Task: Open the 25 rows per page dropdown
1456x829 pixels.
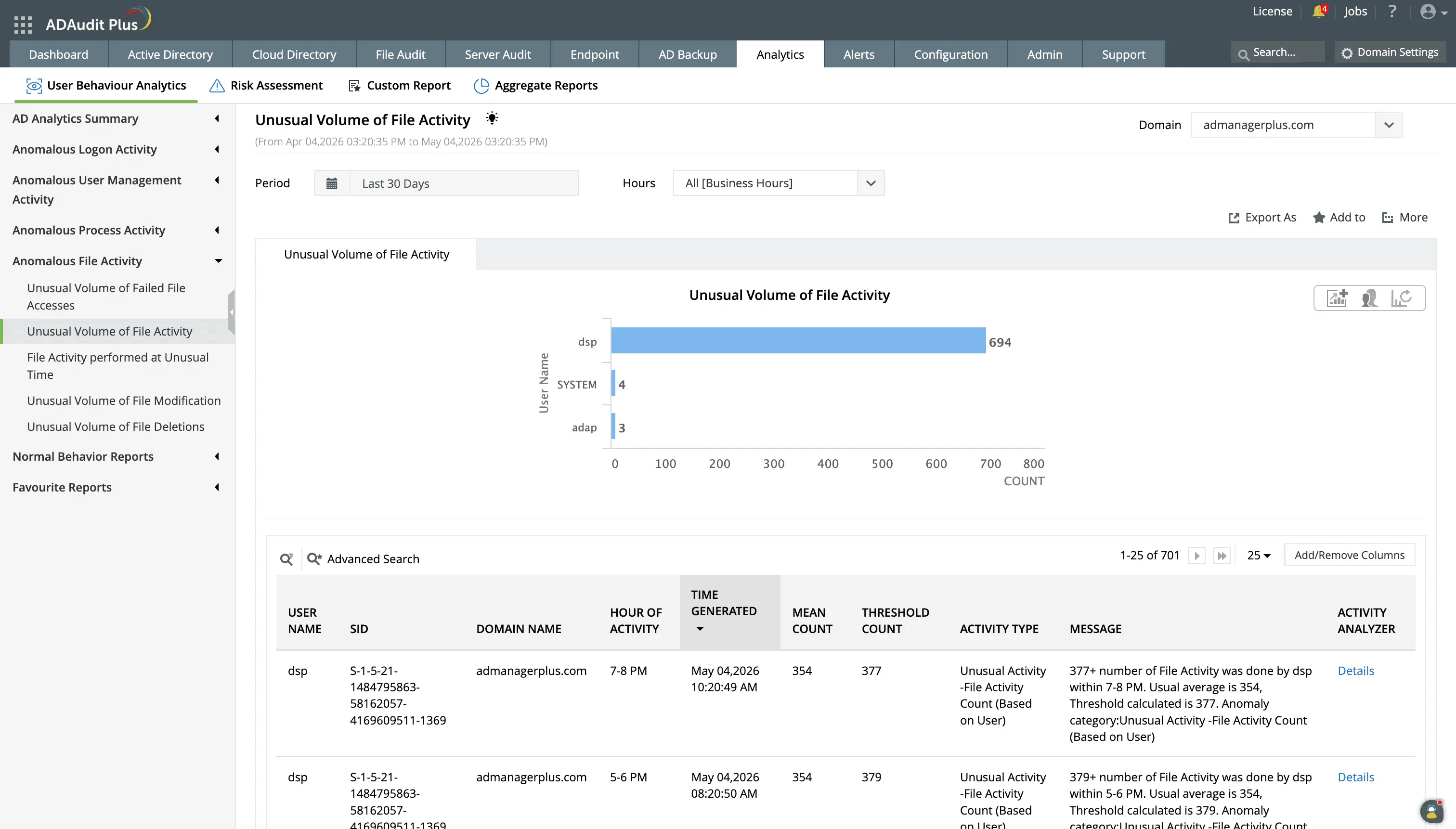Action: (1259, 556)
